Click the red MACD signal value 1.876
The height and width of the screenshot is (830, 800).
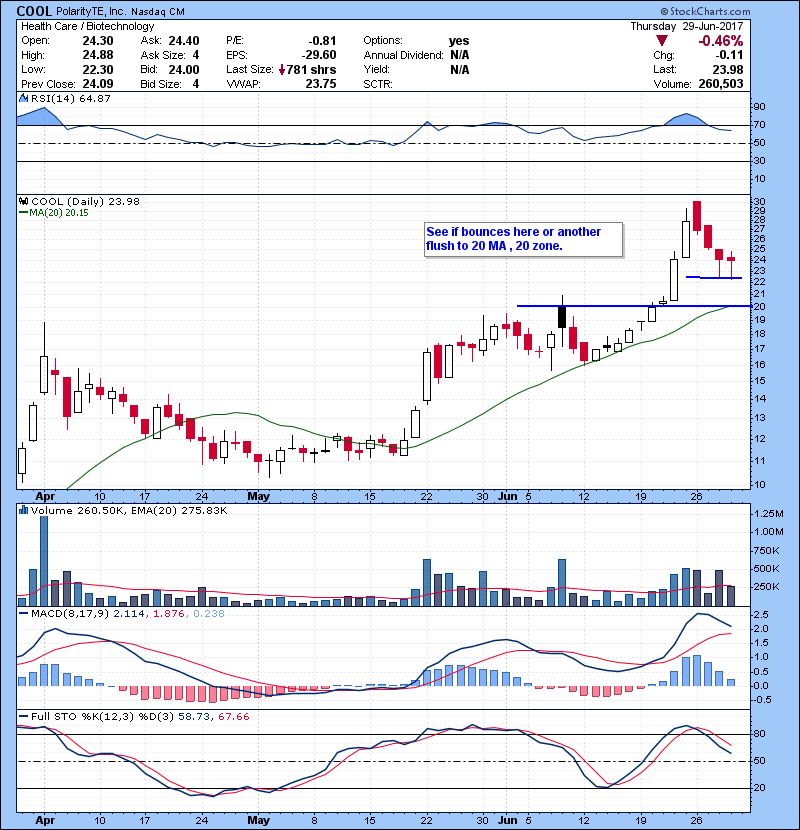169,614
